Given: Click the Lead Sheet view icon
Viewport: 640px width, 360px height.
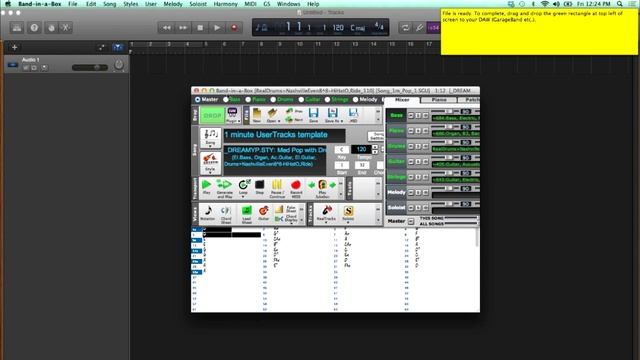Looking at the screenshot, I should (247, 214).
